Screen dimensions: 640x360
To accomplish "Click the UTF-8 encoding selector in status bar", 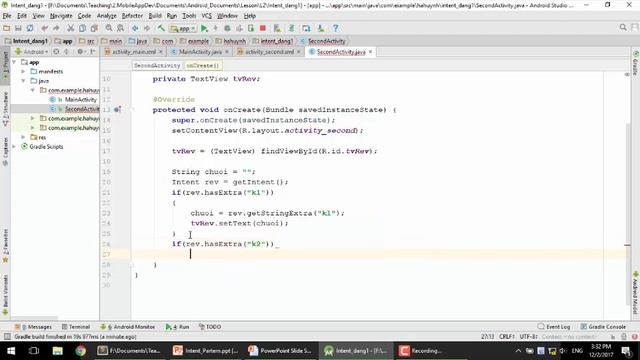I will tap(528, 337).
